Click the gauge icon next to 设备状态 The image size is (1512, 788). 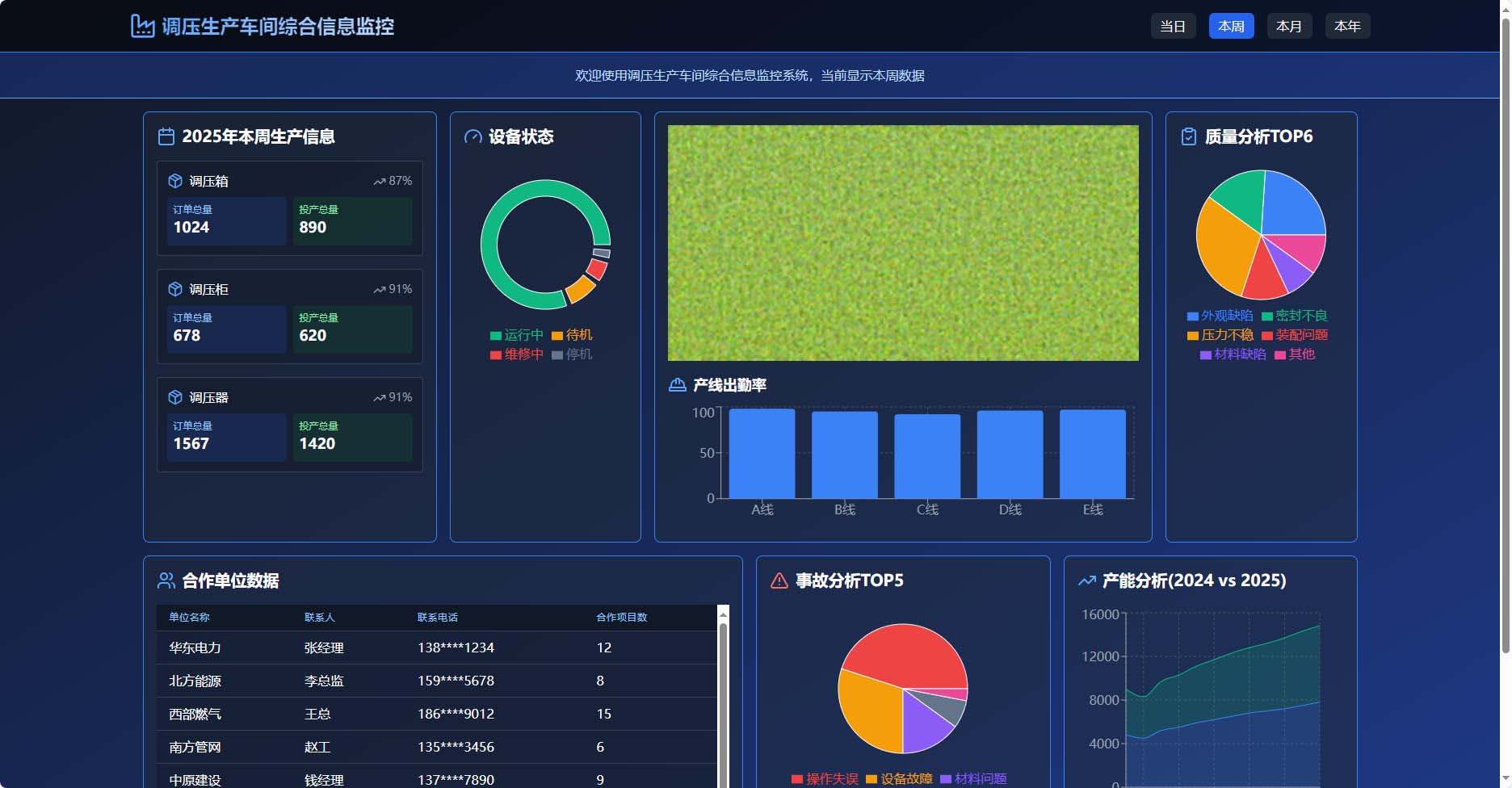[472, 136]
